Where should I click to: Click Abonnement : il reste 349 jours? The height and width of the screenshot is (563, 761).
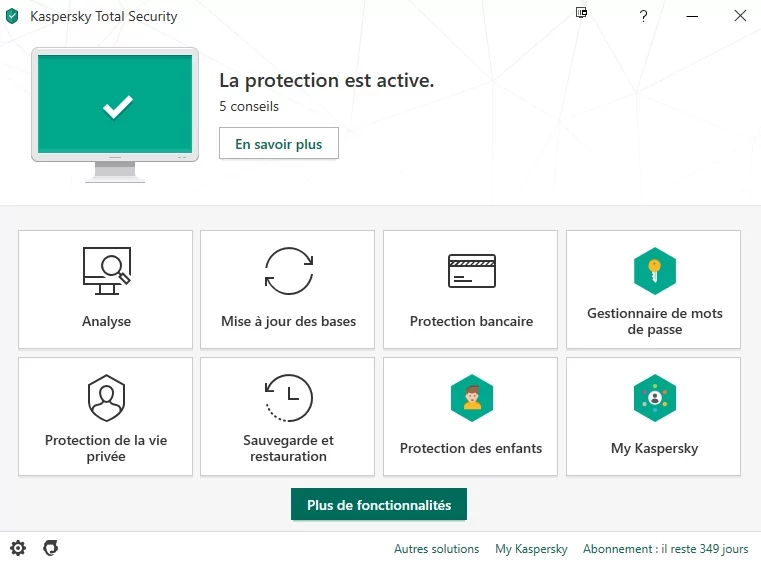click(665, 549)
